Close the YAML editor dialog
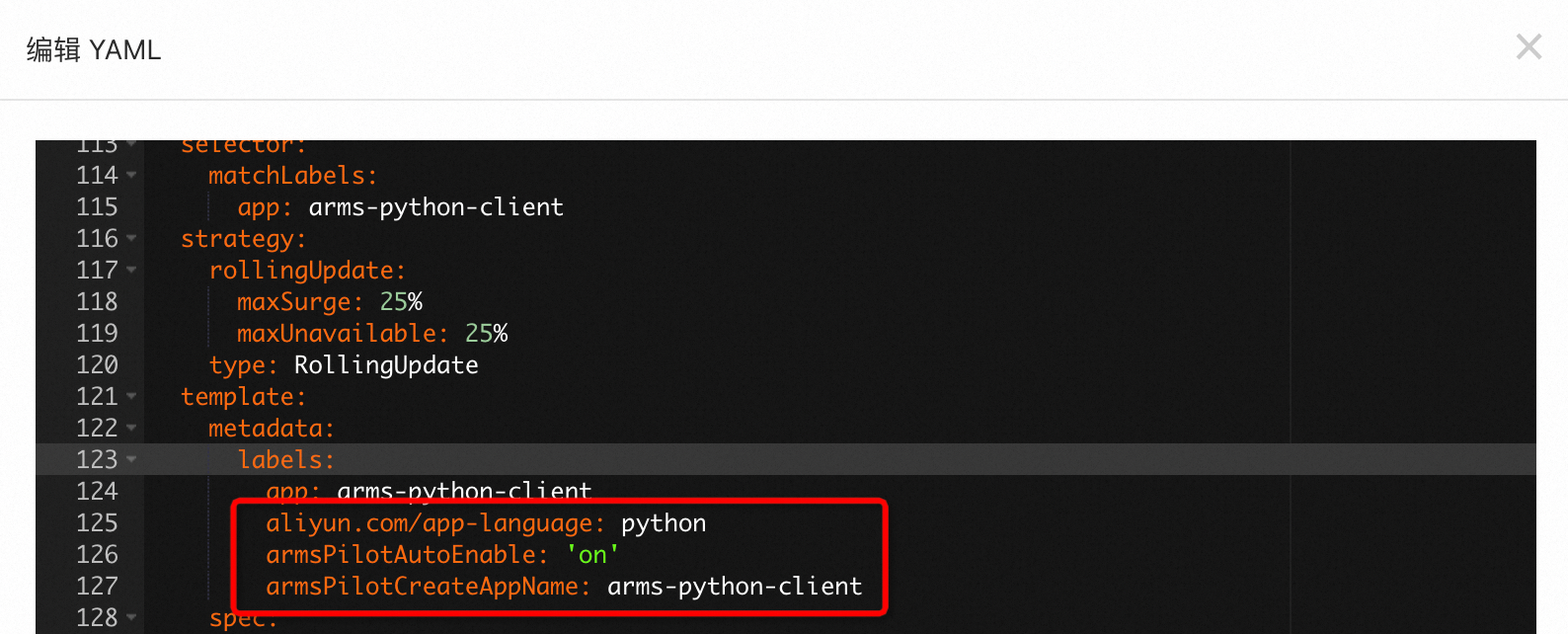 tap(1529, 46)
